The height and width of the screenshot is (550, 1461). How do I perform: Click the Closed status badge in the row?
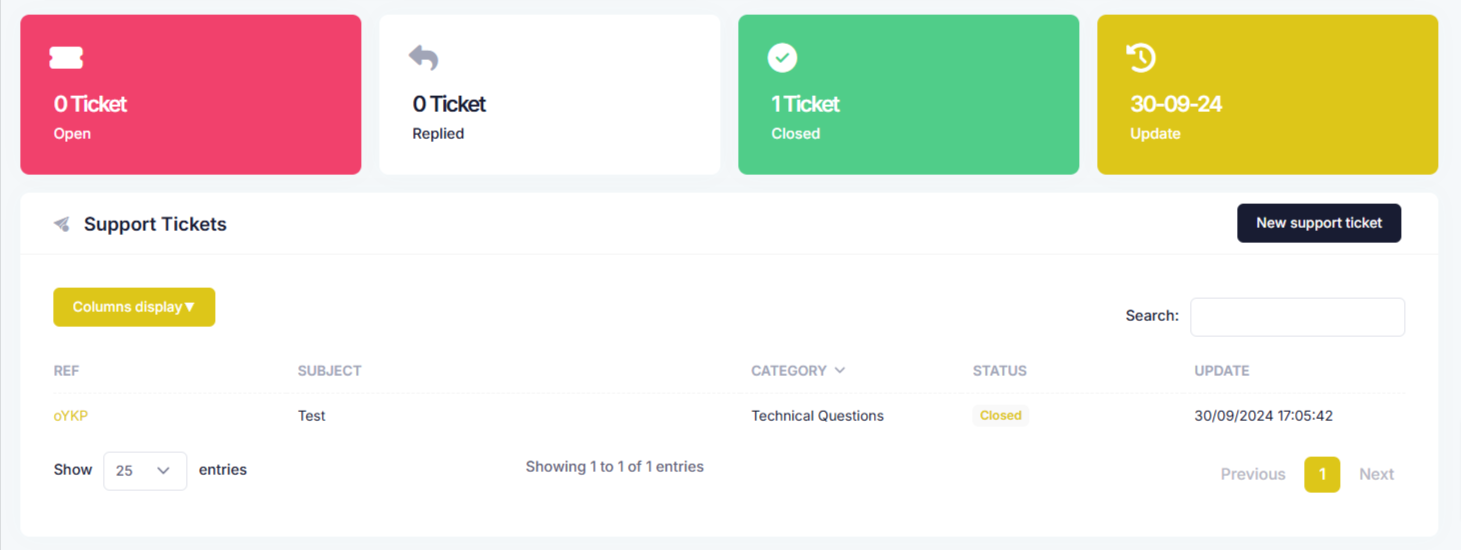tap(1001, 415)
